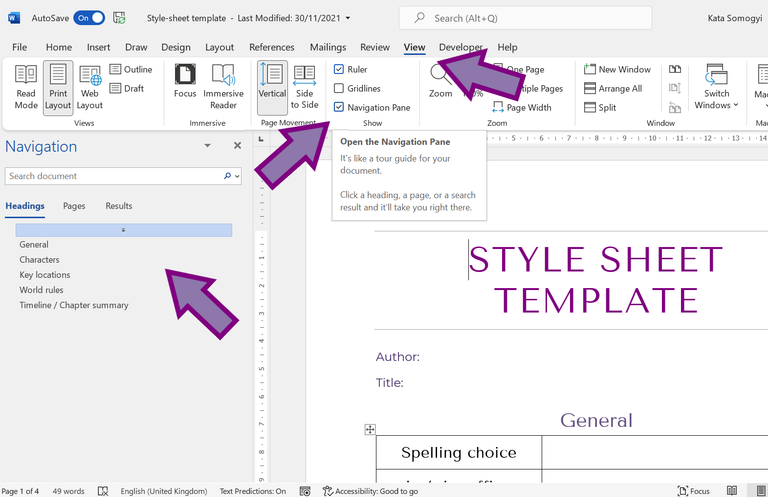Enable Focus mode in Immersive group
768x497 pixels.
click(x=185, y=82)
